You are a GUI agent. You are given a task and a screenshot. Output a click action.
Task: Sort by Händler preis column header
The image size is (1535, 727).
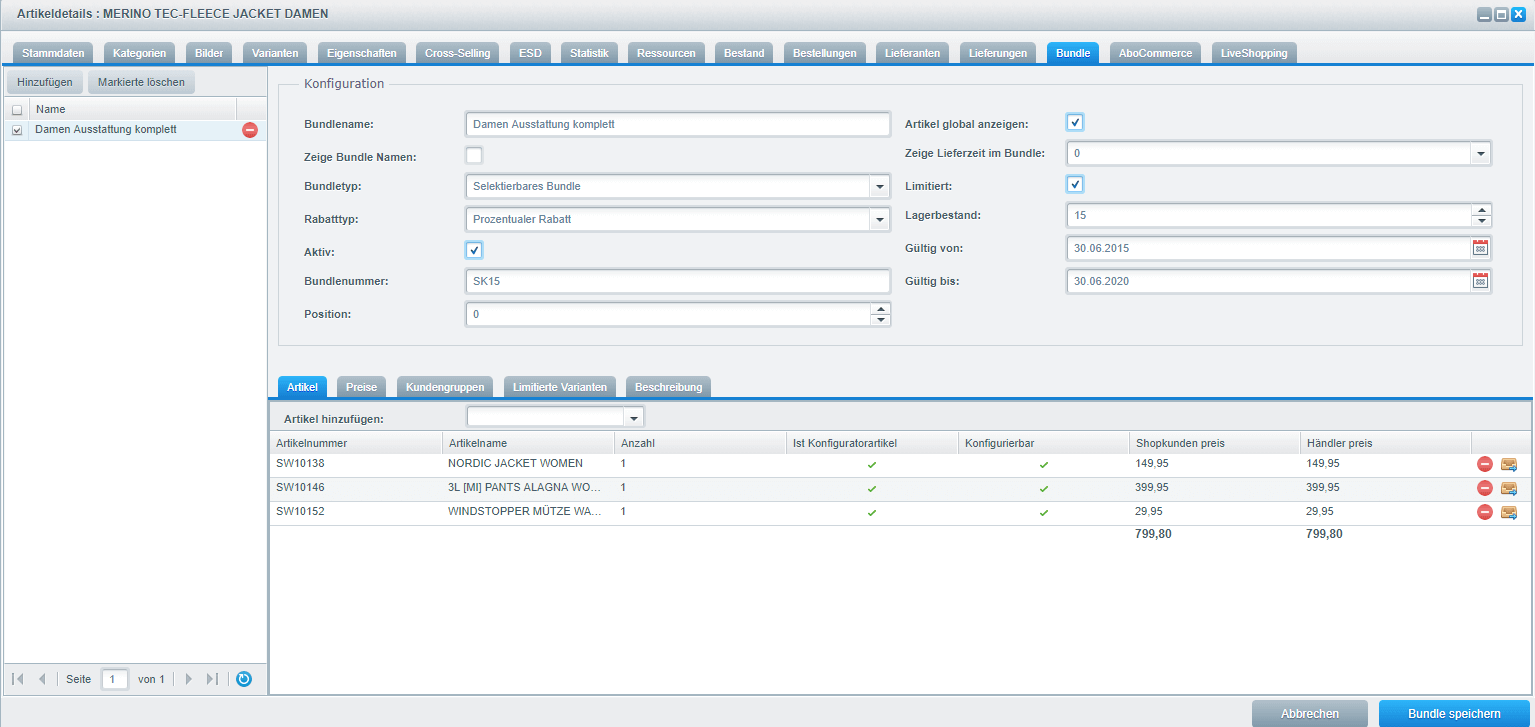1385,442
